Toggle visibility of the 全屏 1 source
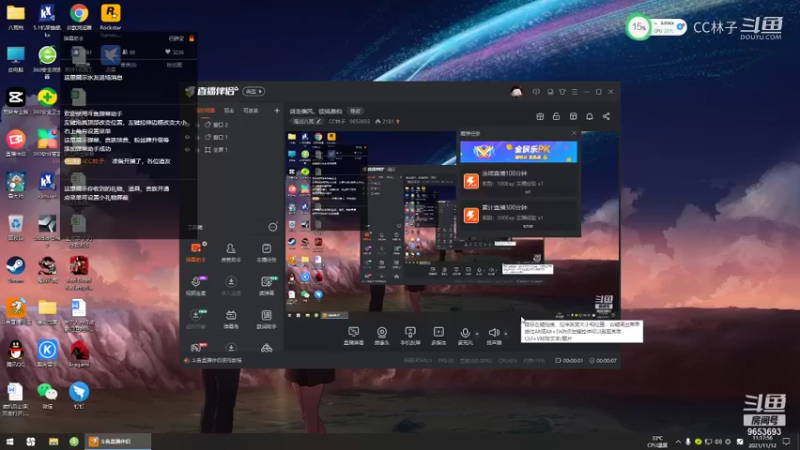 point(187,149)
